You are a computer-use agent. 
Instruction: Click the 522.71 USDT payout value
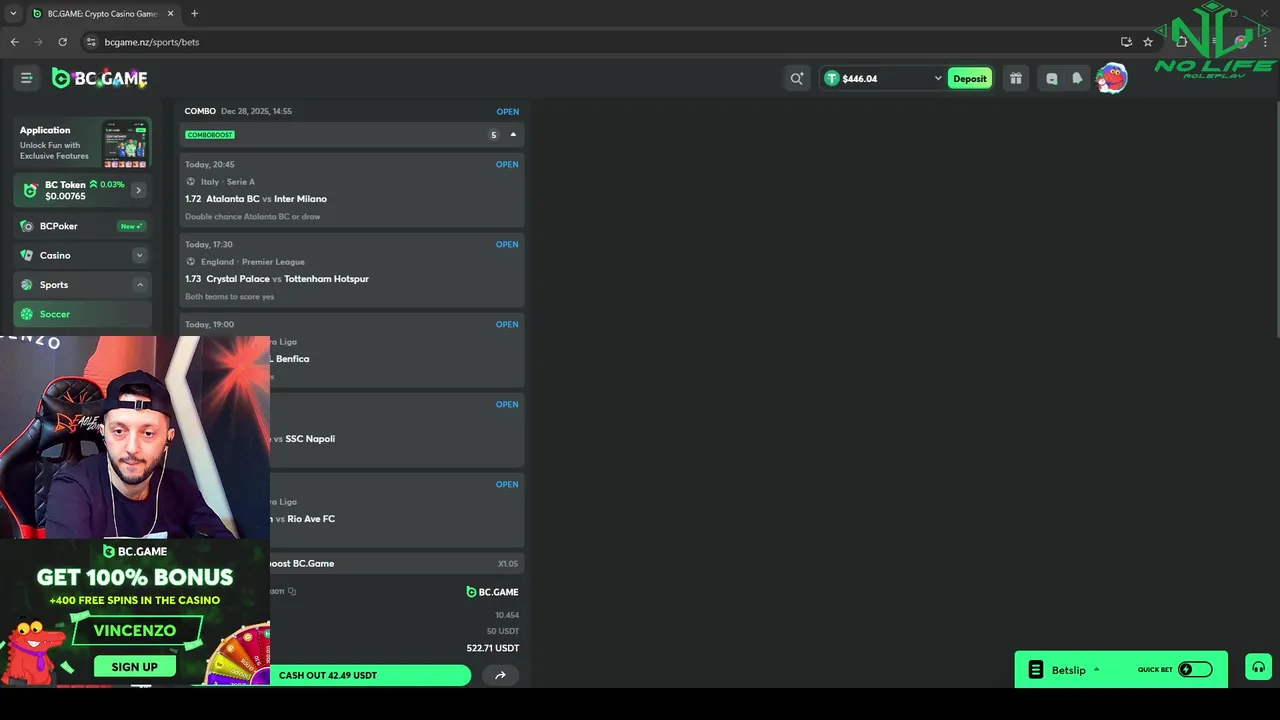[493, 648]
